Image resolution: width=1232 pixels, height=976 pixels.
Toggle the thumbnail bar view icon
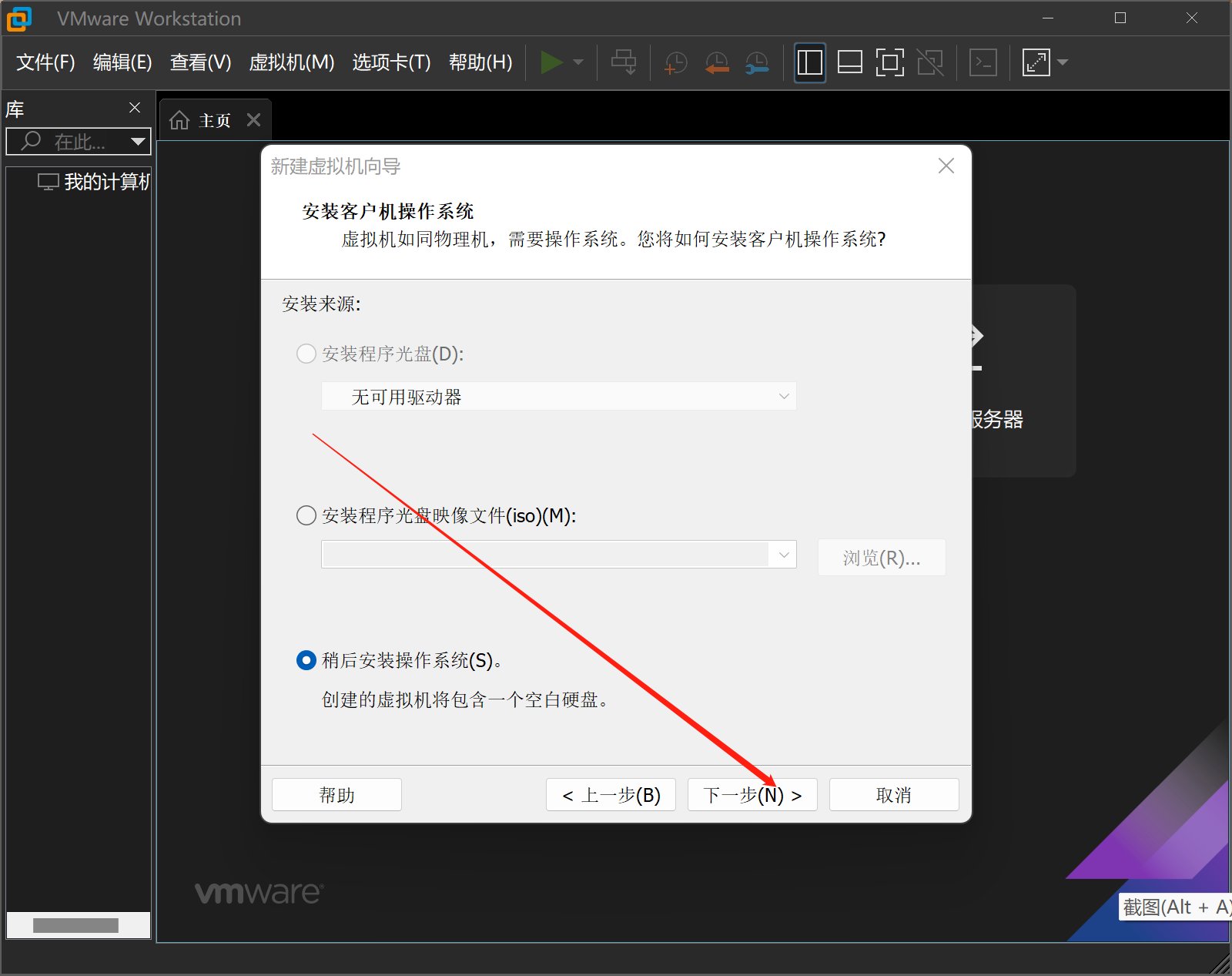[849, 62]
